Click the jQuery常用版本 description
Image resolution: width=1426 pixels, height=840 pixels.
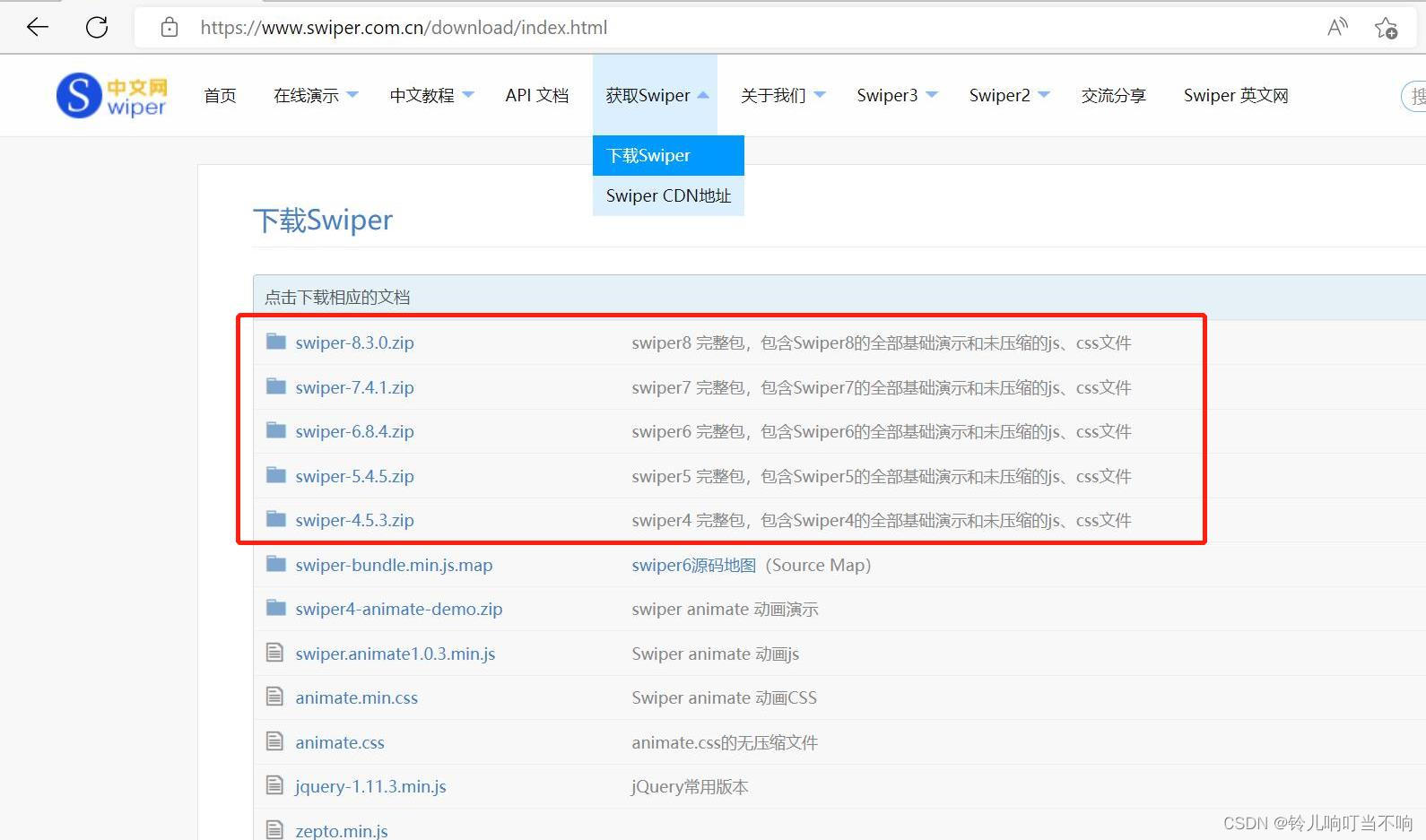[690, 786]
